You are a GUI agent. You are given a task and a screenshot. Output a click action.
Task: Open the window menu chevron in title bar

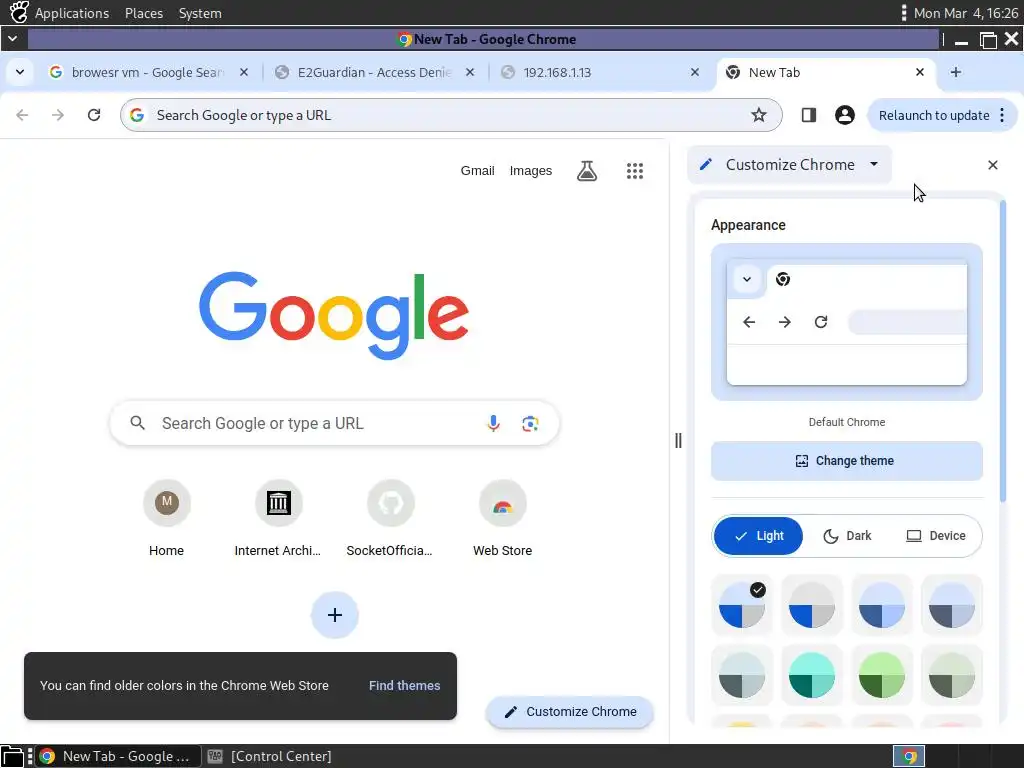pyautogui.click(x=12, y=39)
